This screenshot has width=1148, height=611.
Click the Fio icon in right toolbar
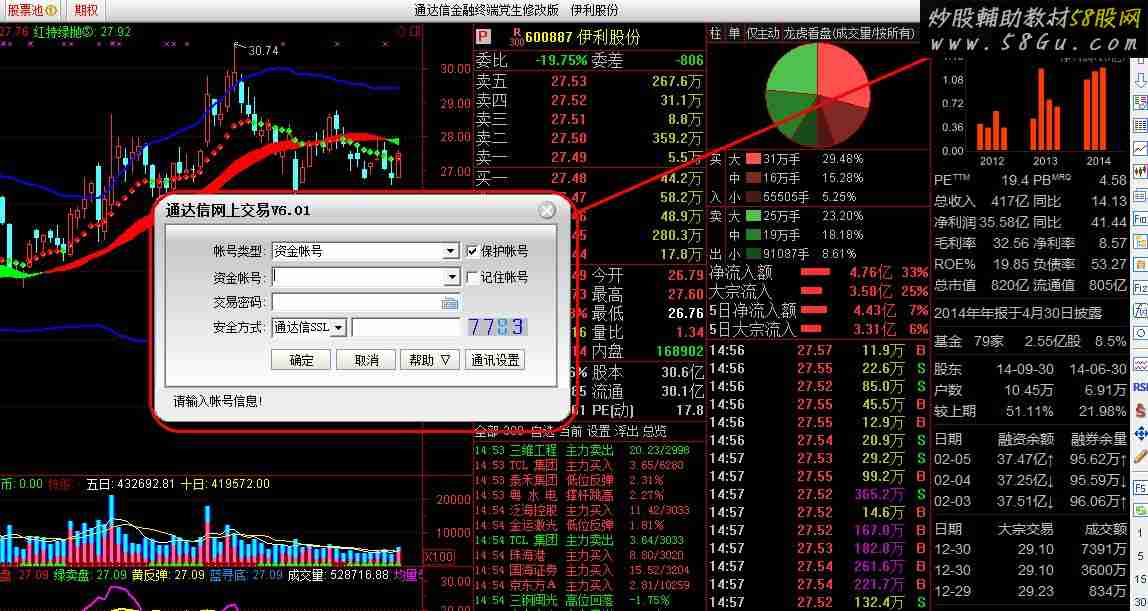pyautogui.click(x=1140, y=219)
